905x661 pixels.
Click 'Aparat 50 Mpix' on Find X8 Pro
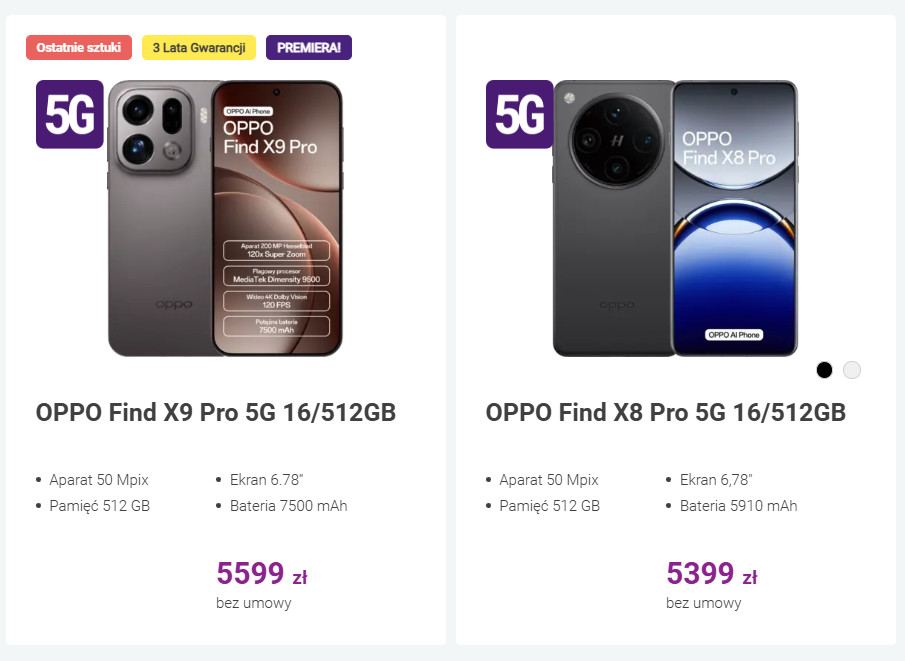[548, 480]
